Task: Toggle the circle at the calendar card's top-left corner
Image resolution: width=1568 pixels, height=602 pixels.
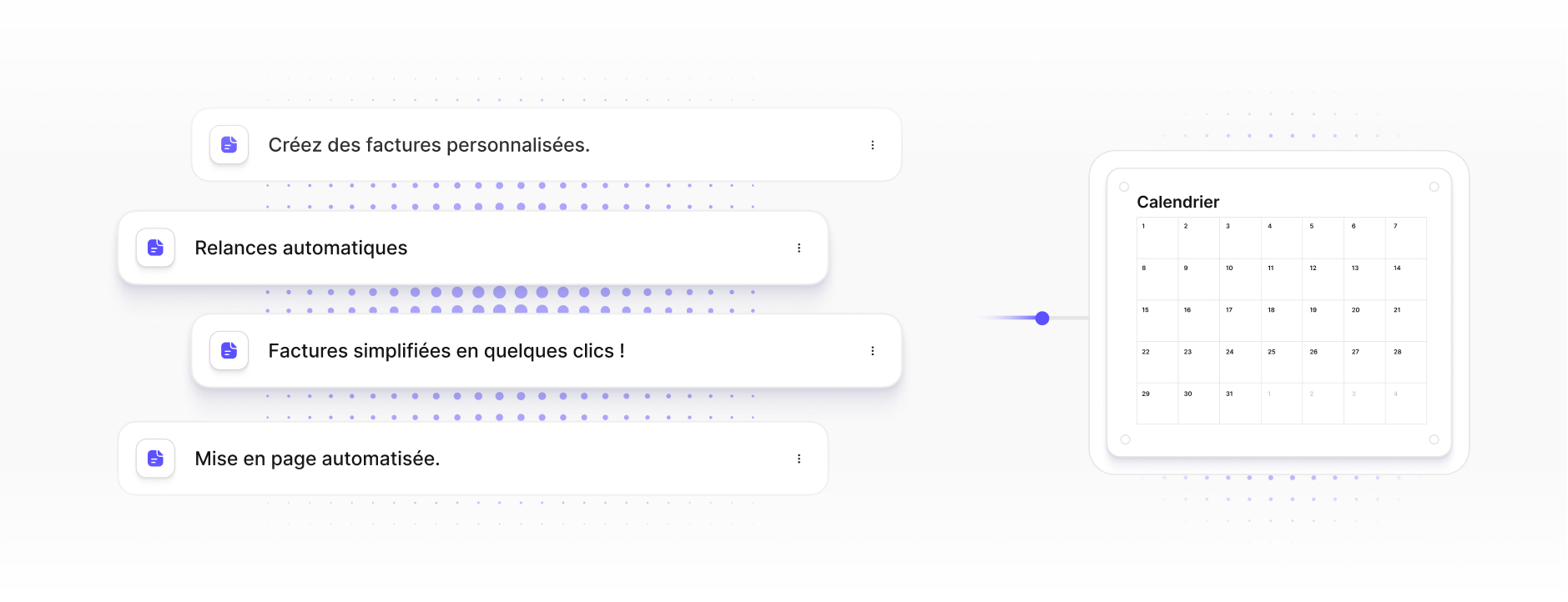Action: tap(1124, 187)
